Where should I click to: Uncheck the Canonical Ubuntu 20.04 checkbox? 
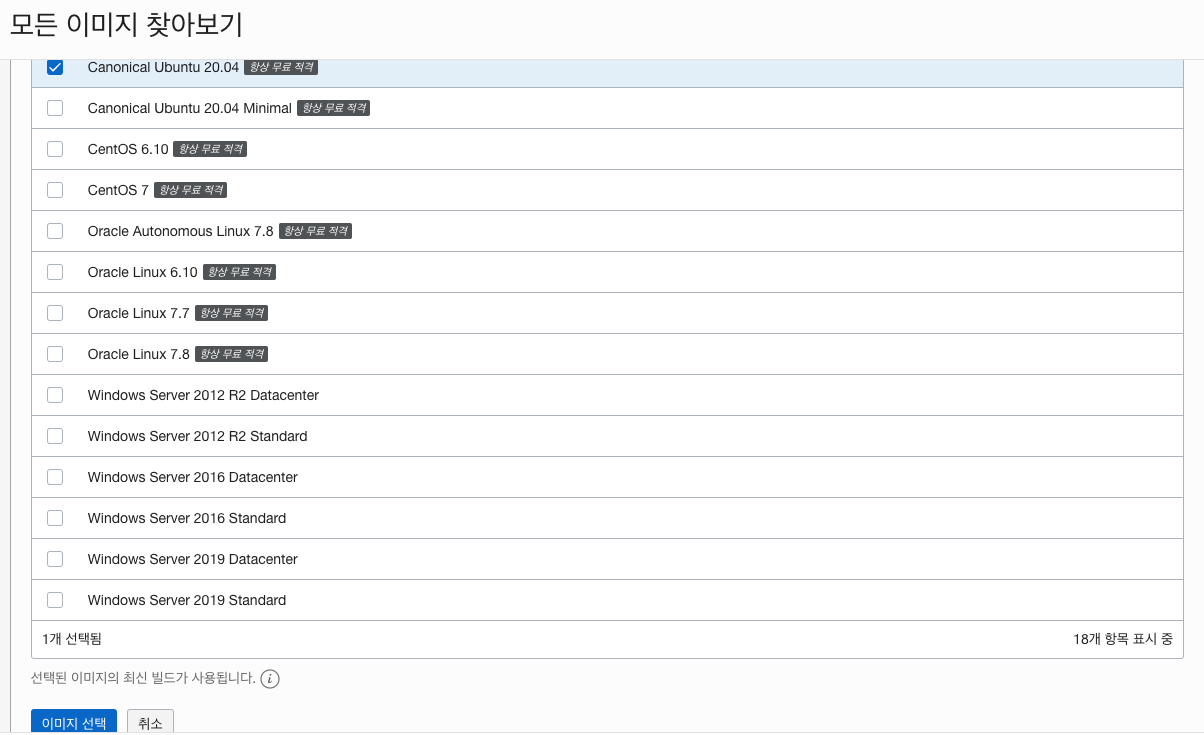pyautogui.click(x=55, y=67)
